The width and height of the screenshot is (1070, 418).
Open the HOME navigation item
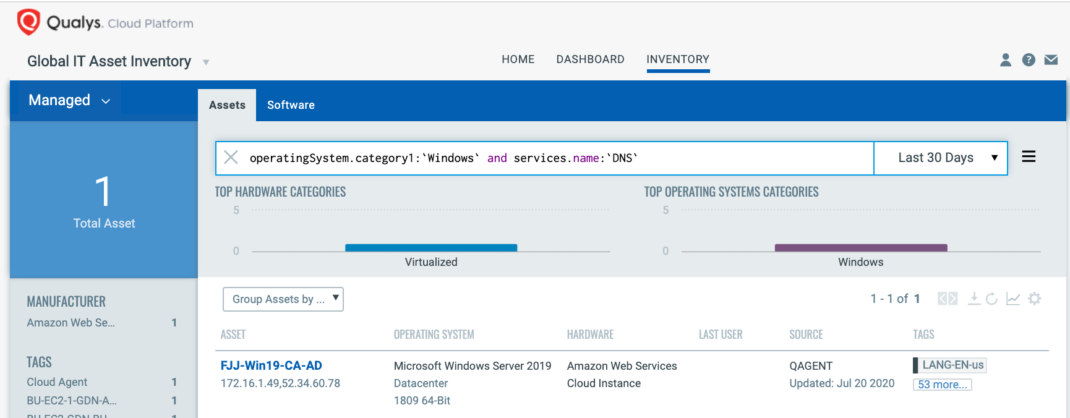pos(518,60)
